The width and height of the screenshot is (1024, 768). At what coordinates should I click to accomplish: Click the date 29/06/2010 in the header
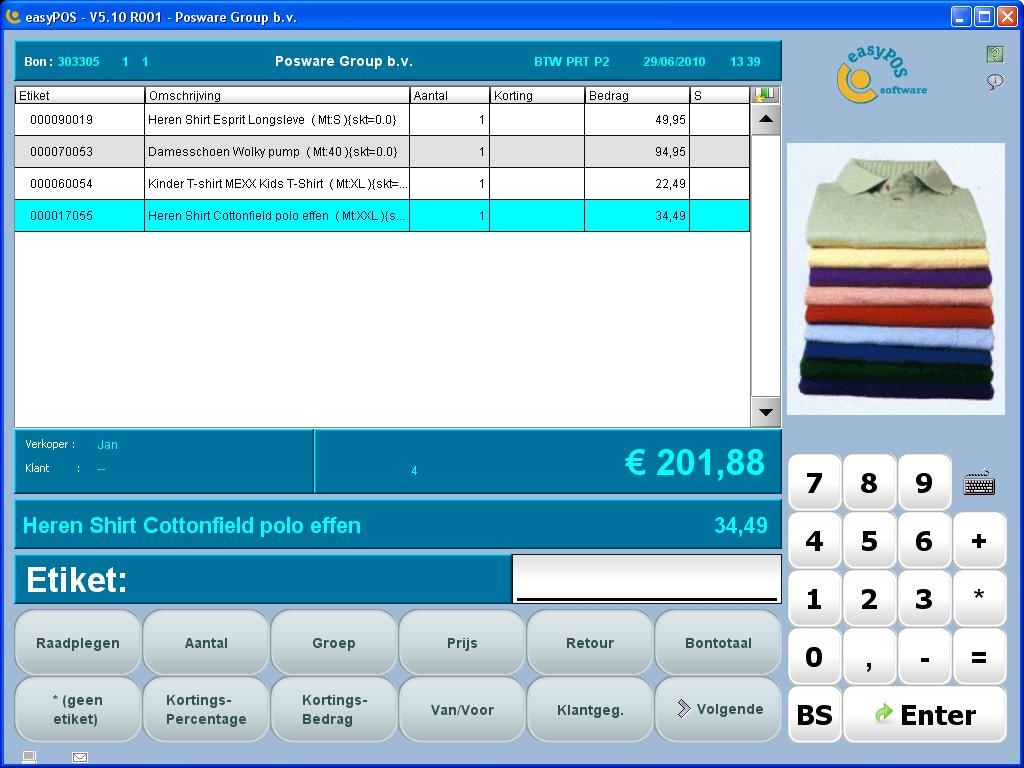click(674, 61)
